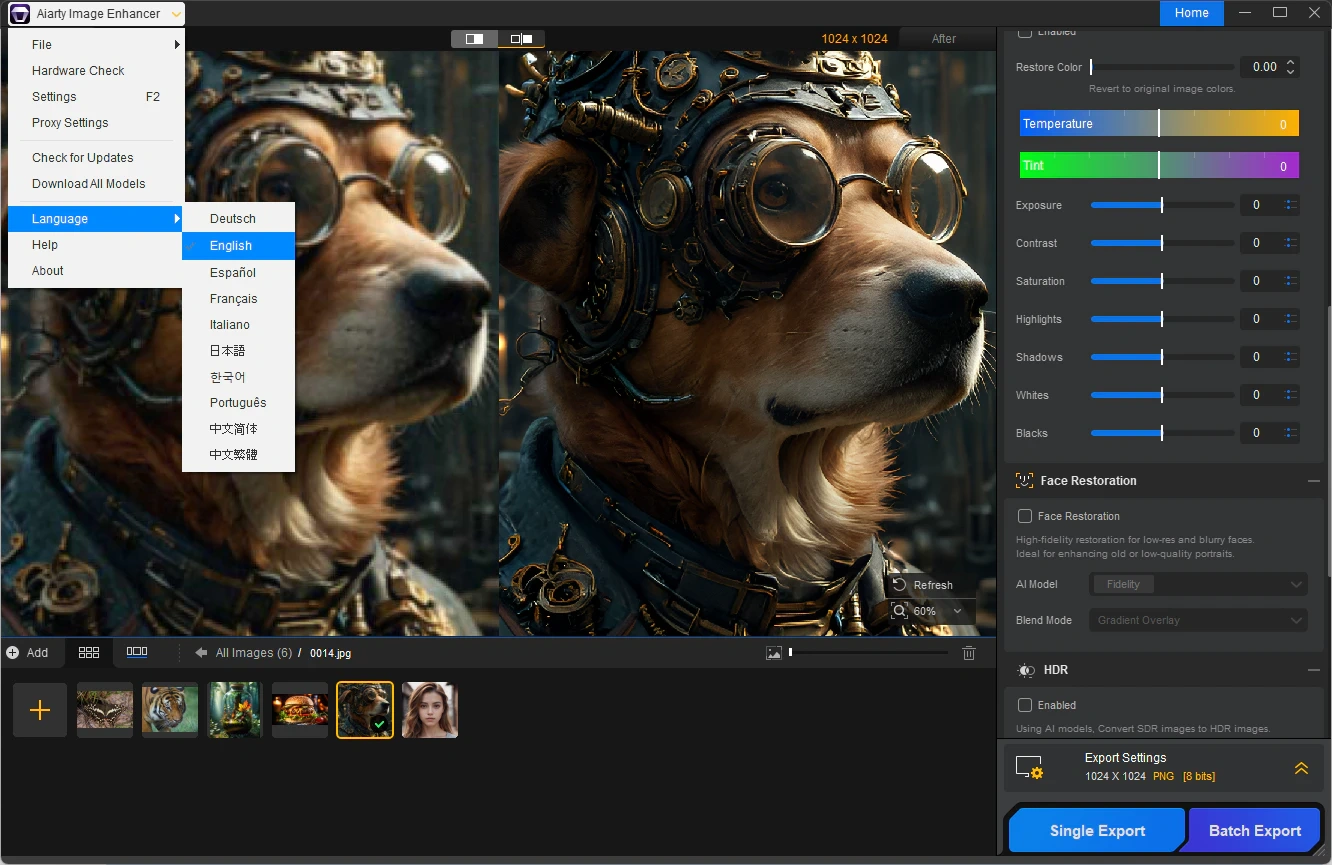Click the Export Settings gear icon
Screen dimensions: 1332x865
(x=1029, y=767)
